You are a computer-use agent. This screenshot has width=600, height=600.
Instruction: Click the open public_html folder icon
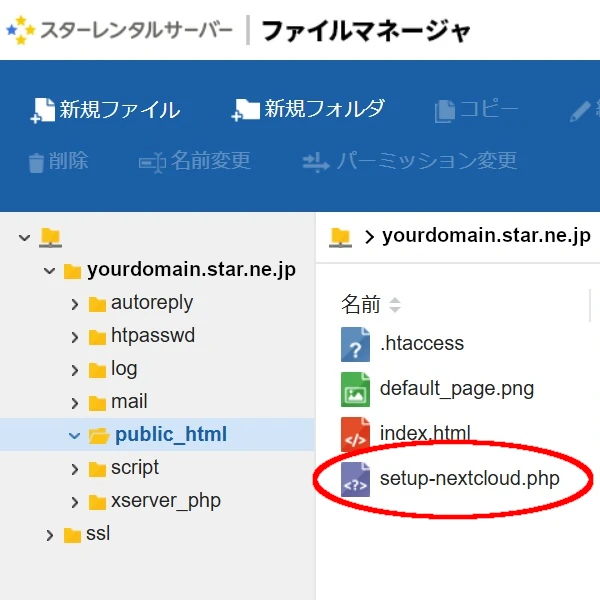coord(99,436)
